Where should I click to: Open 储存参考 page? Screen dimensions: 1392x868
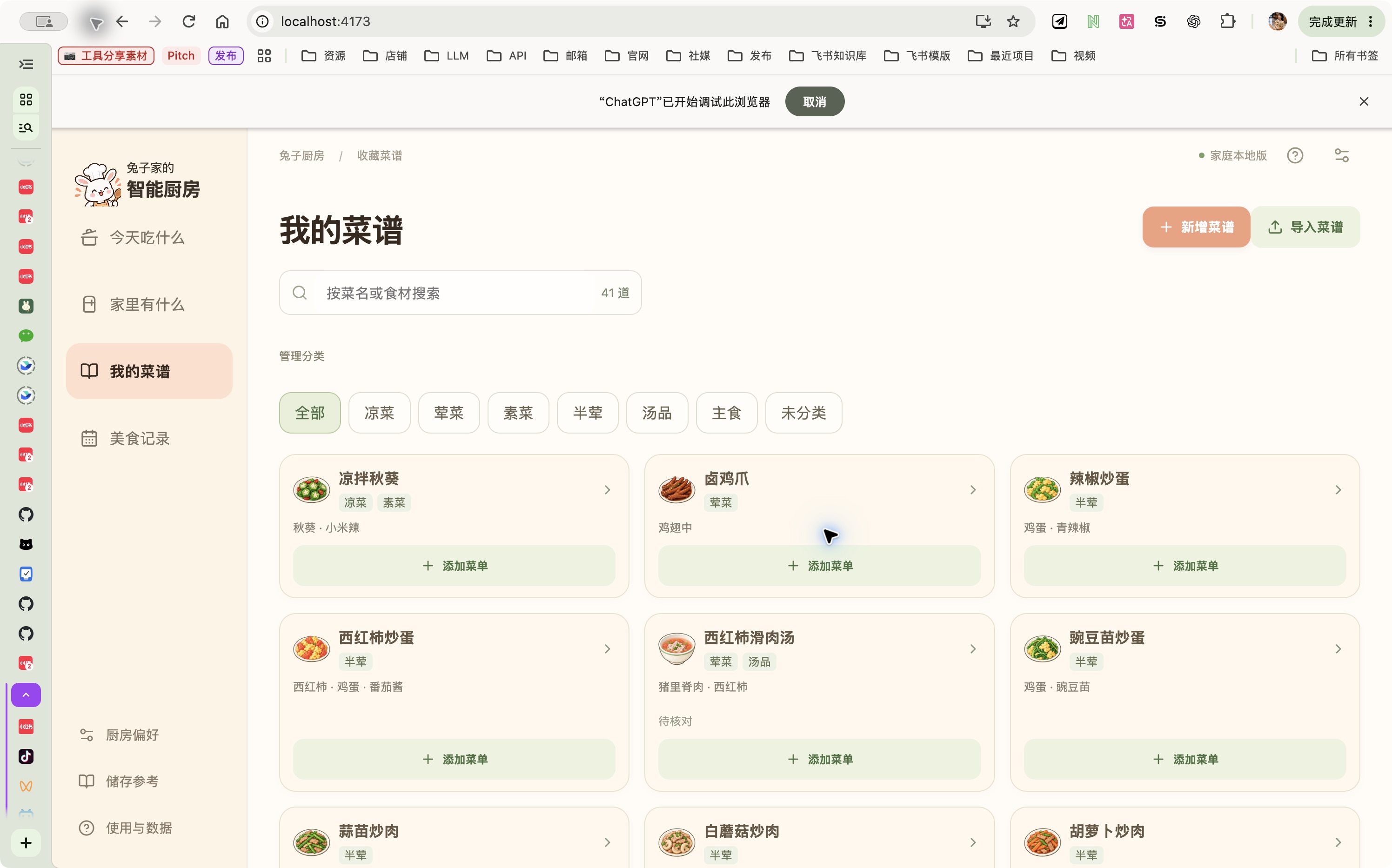120,781
